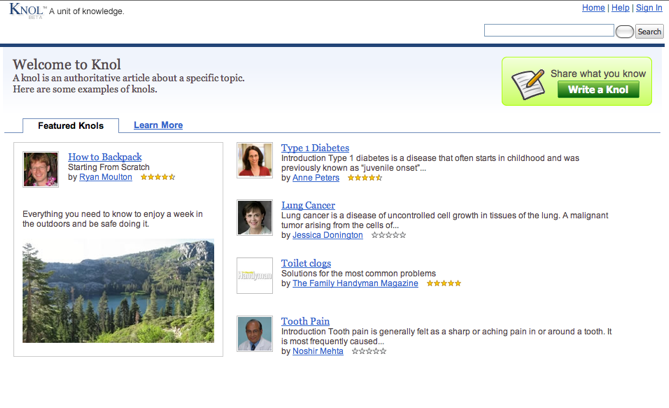Select the Featured Knols tab
The height and width of the screenshot is (408, 669).
[x=70, y=125]
